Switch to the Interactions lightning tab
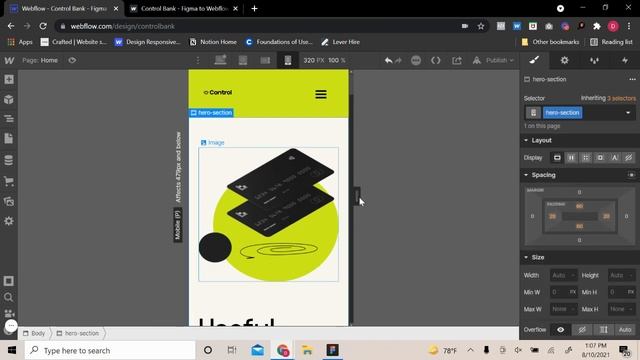The image size is (640, 360). coord(625,60)
